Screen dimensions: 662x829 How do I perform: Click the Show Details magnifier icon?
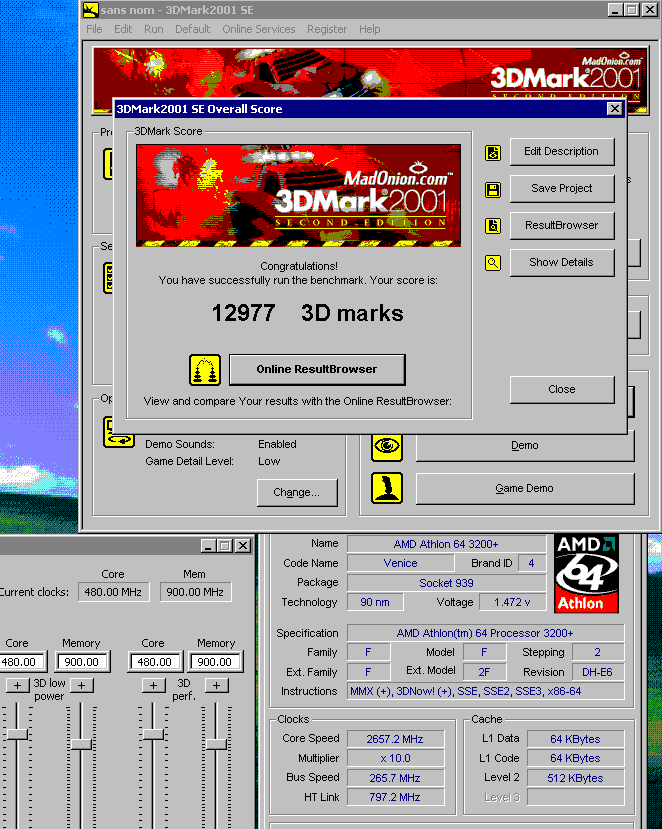(x=493, y=263)
